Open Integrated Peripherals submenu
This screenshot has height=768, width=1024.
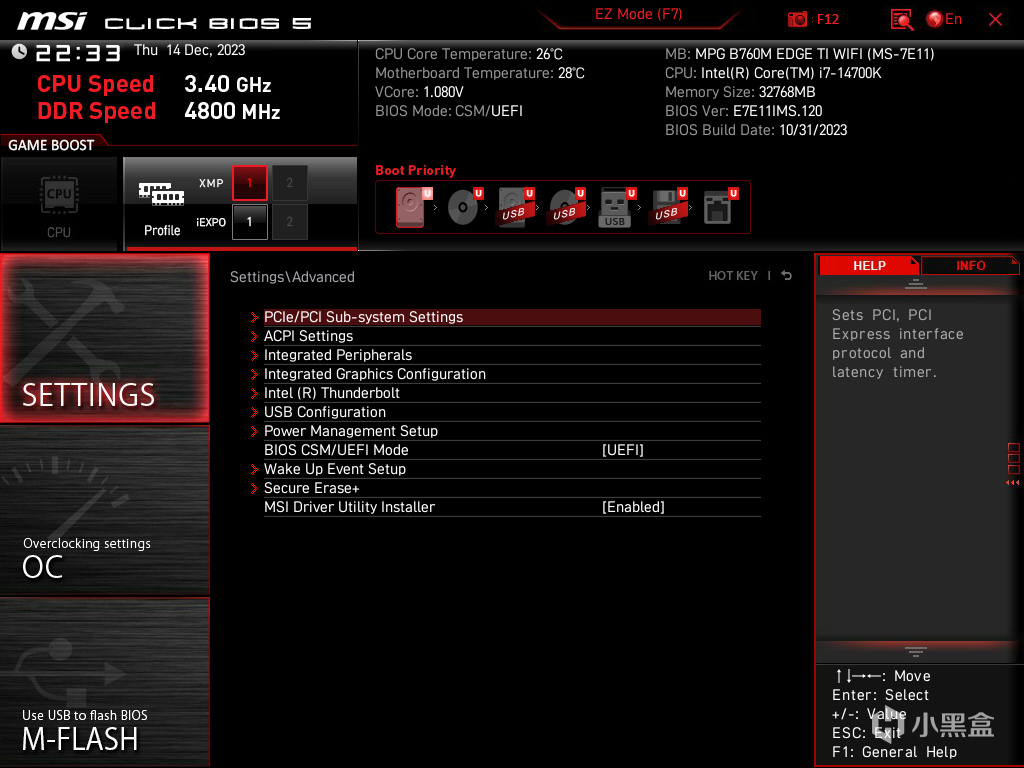[x=512, y=355]
